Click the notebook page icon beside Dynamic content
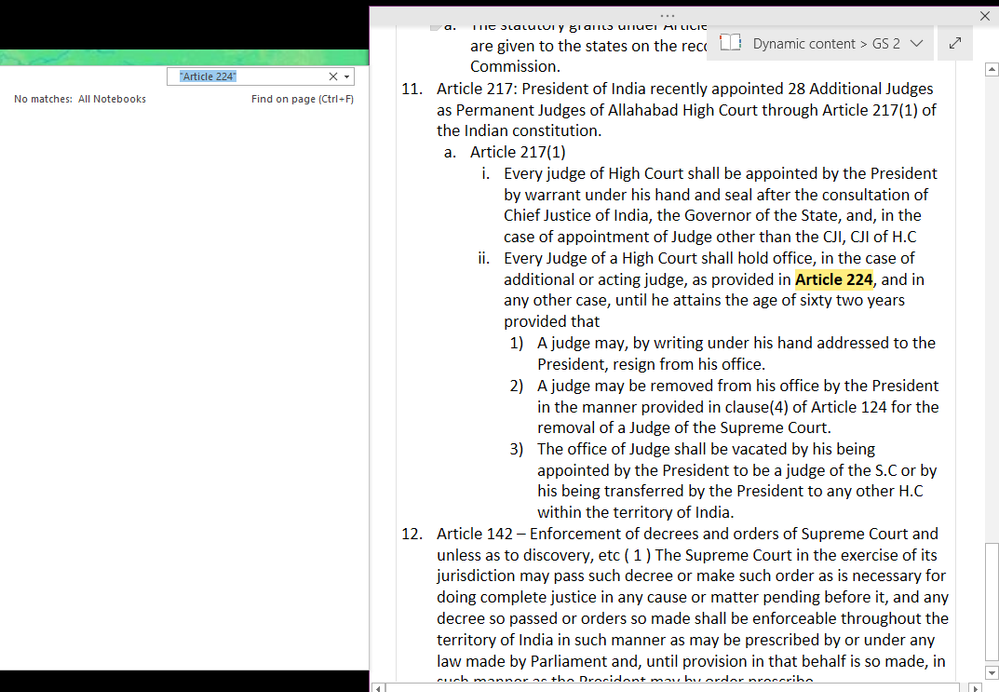Image resolution: width=999 pixels, height=692 pixels. tap(730, 43)
